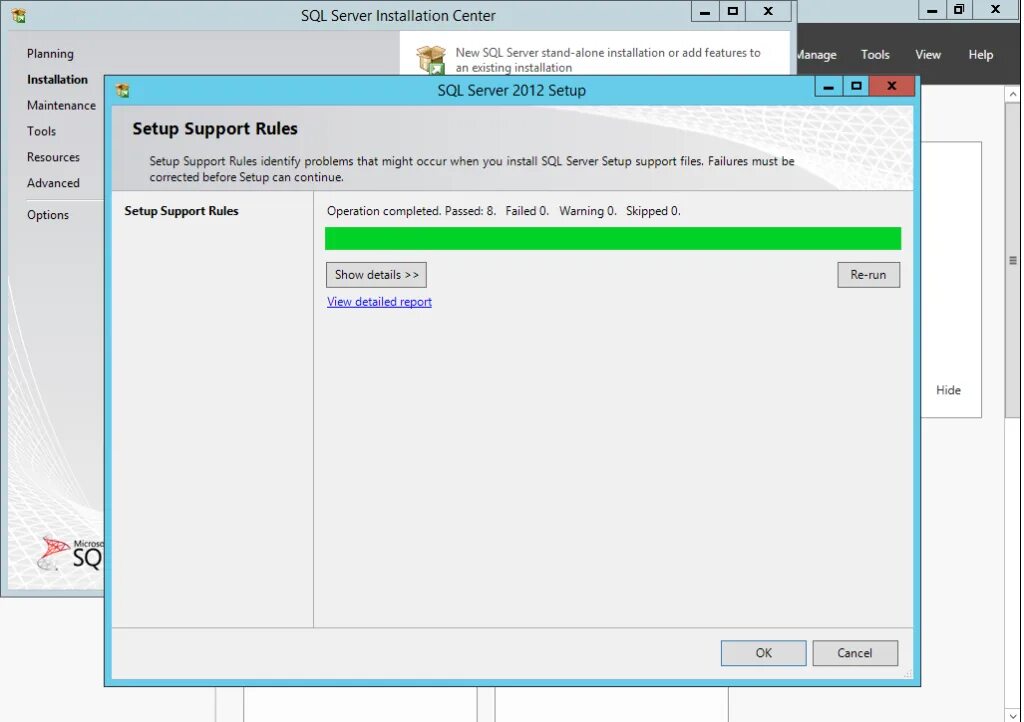Open the View detailed report link
The height and width of the screenshot is (722, 1024).
pos(379,302)
